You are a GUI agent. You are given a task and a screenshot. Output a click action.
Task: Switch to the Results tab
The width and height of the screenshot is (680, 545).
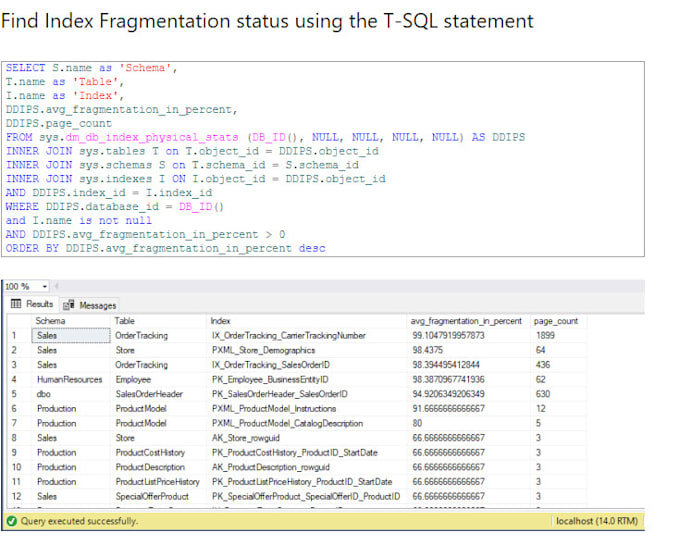pyautogui.click(x=32, y=304)
